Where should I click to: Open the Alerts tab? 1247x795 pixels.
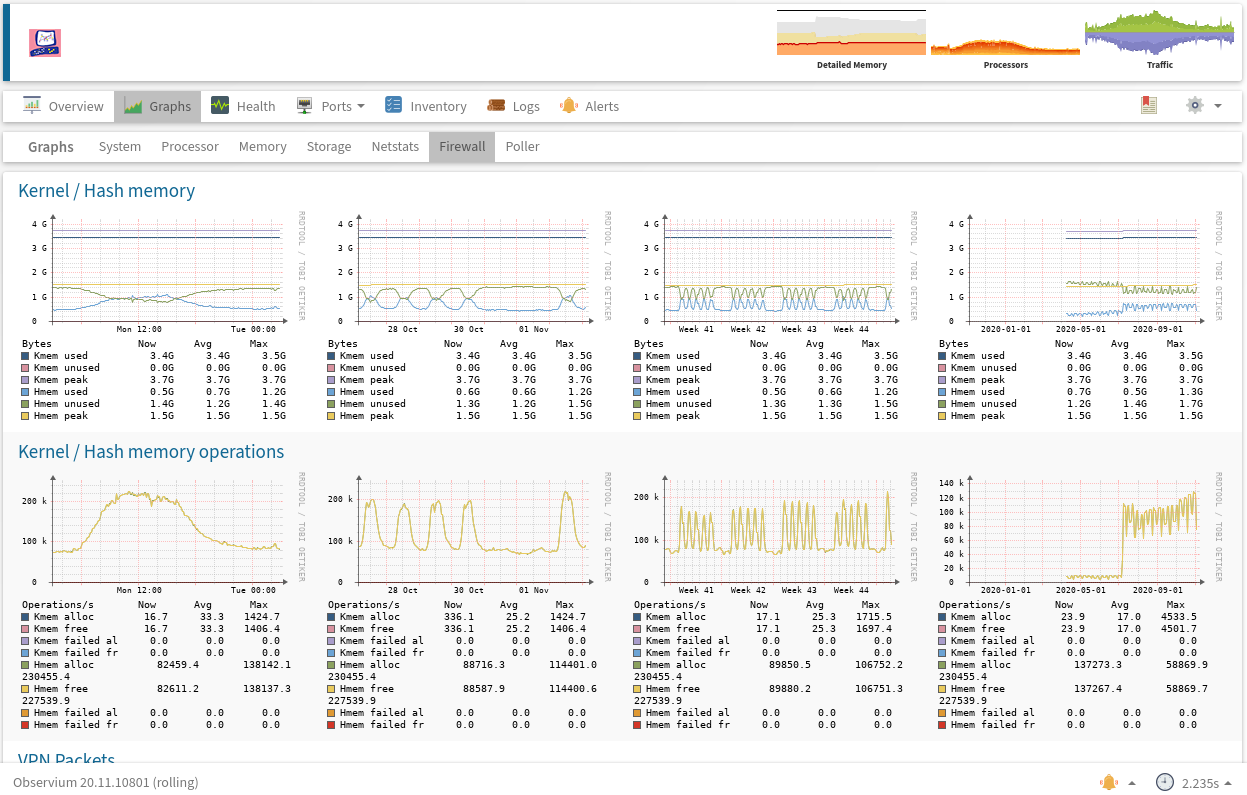pos(590,106)
